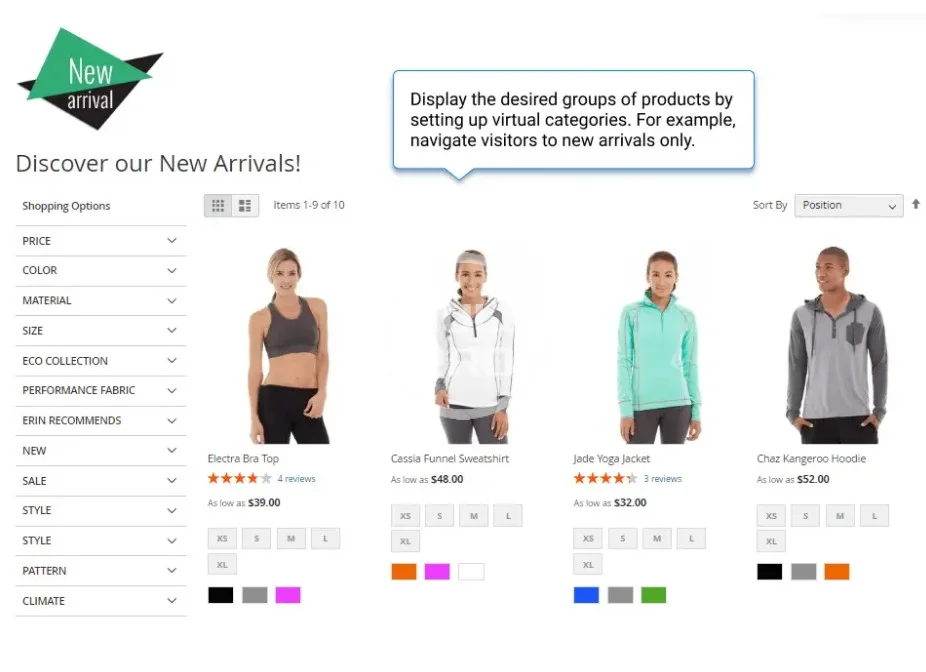The height and width of the screenshot is (672, 926).
Task: Open the Sort By Position dropdown
Action: coord(849,205)
